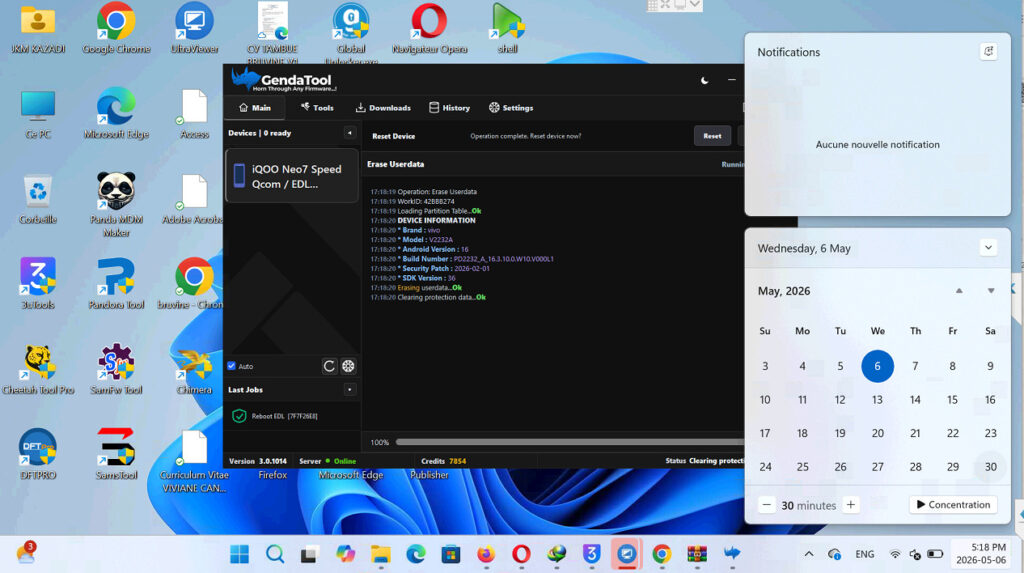1024x573 pixels.
Task: Open Microsoft Store from taskbar
Action: click(451, 554)
